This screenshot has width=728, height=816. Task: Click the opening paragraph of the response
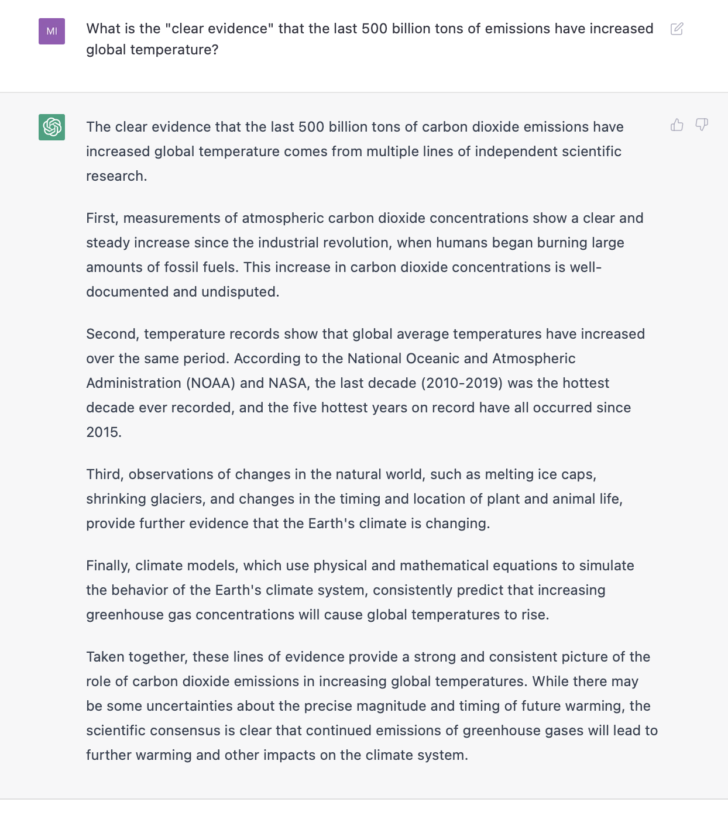354,151
